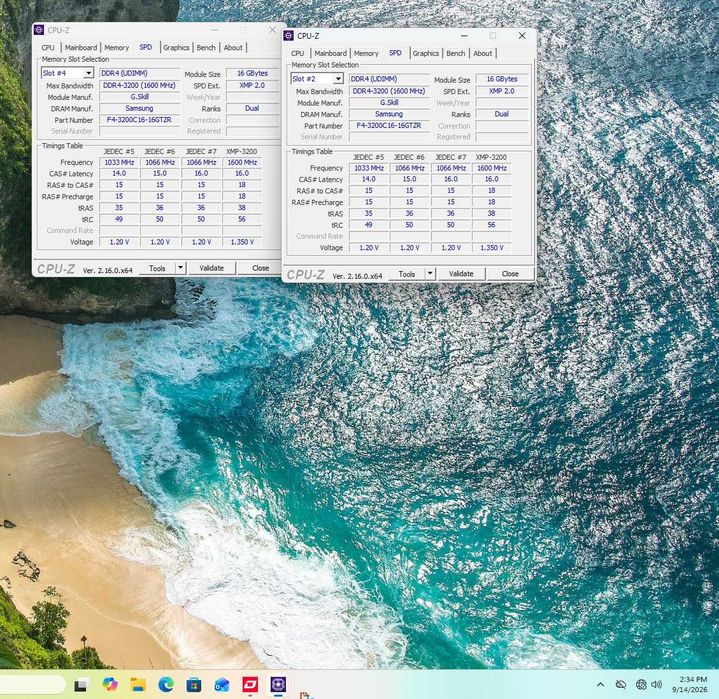Switch to CPU tab in left CPU-Z window

pyautogui.click(x=48, y=48)
